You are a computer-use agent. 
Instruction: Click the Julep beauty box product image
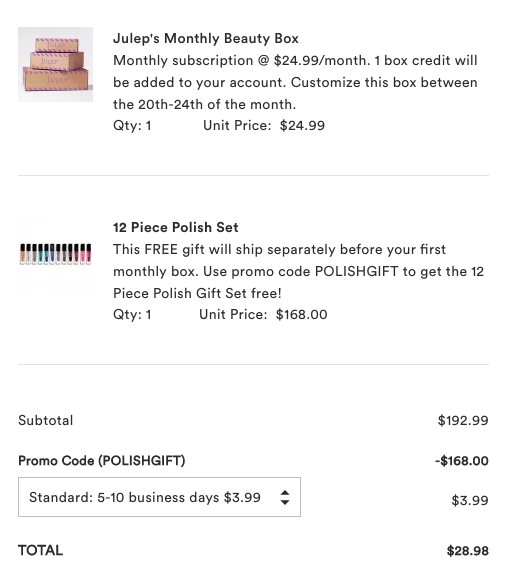tap(56, 64)
